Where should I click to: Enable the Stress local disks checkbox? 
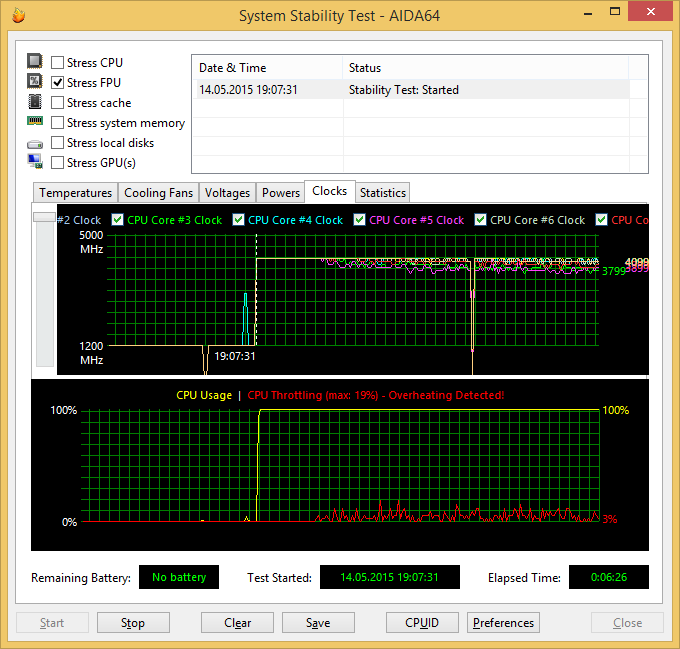point(57,142)
